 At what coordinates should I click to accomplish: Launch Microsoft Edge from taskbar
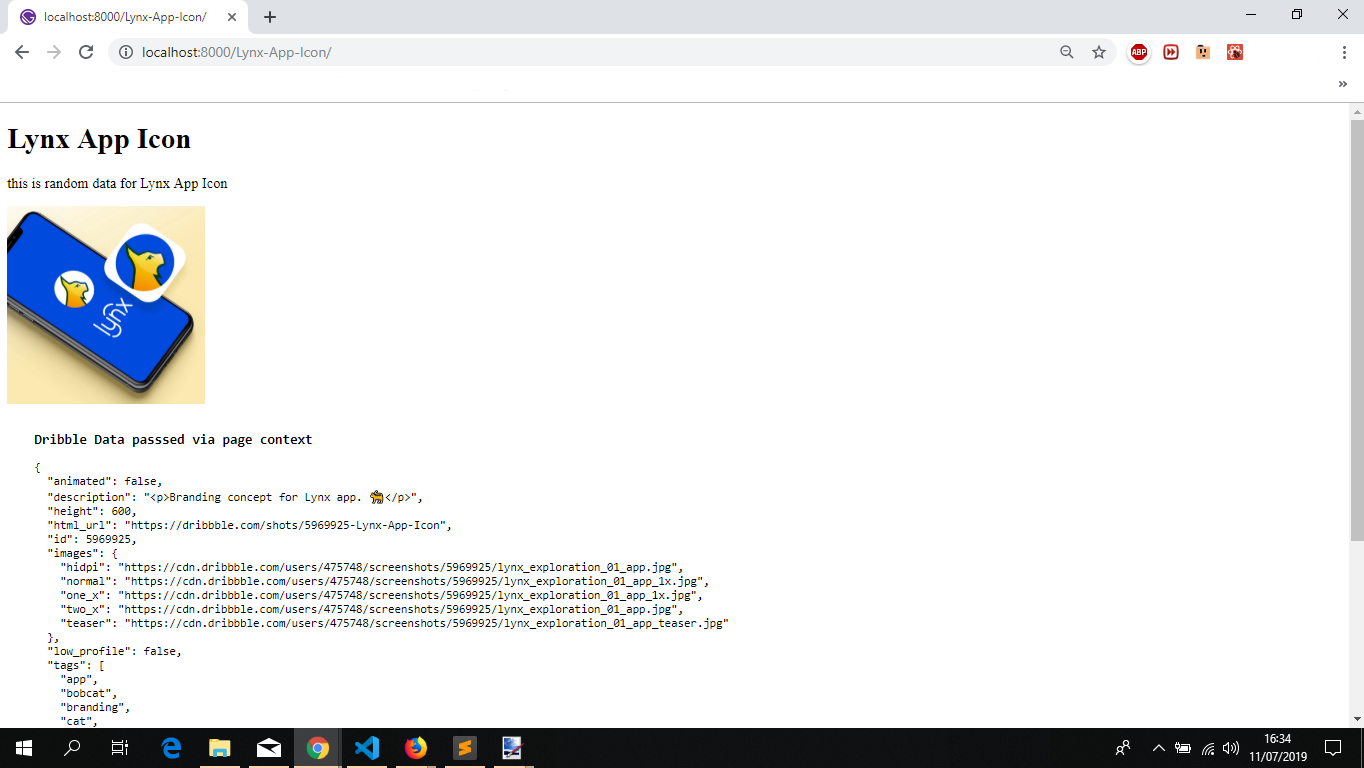coord(171,748)
